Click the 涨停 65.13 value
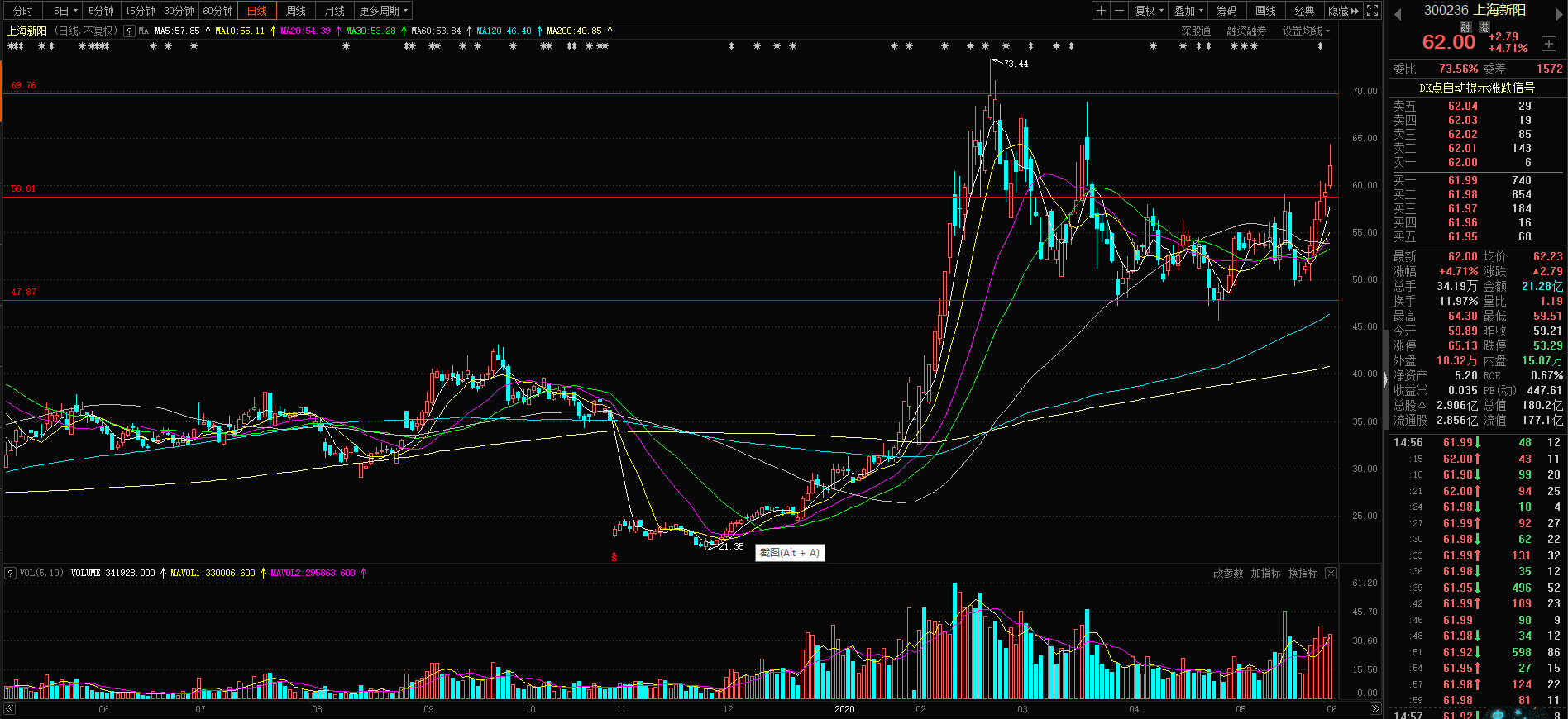The width and height of the screenshot is (1568, 719). (x=1462, y=345)
